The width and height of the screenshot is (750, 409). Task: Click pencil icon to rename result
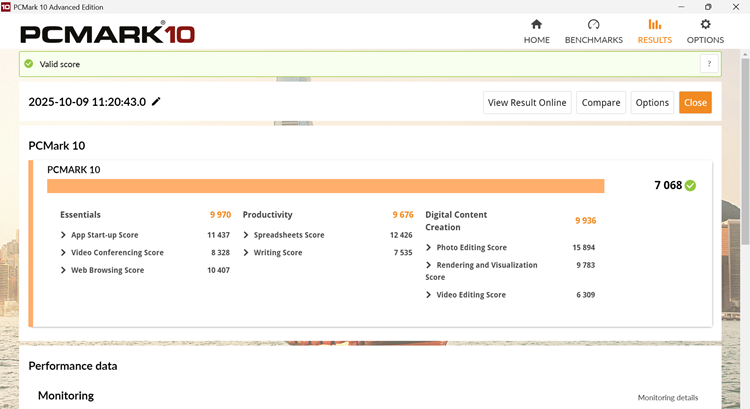(156, 101)
